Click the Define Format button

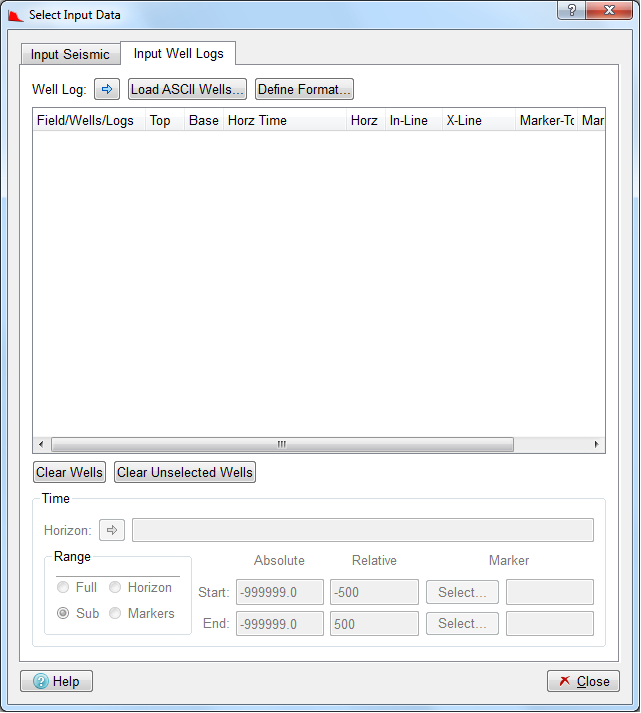coord(304,89)
